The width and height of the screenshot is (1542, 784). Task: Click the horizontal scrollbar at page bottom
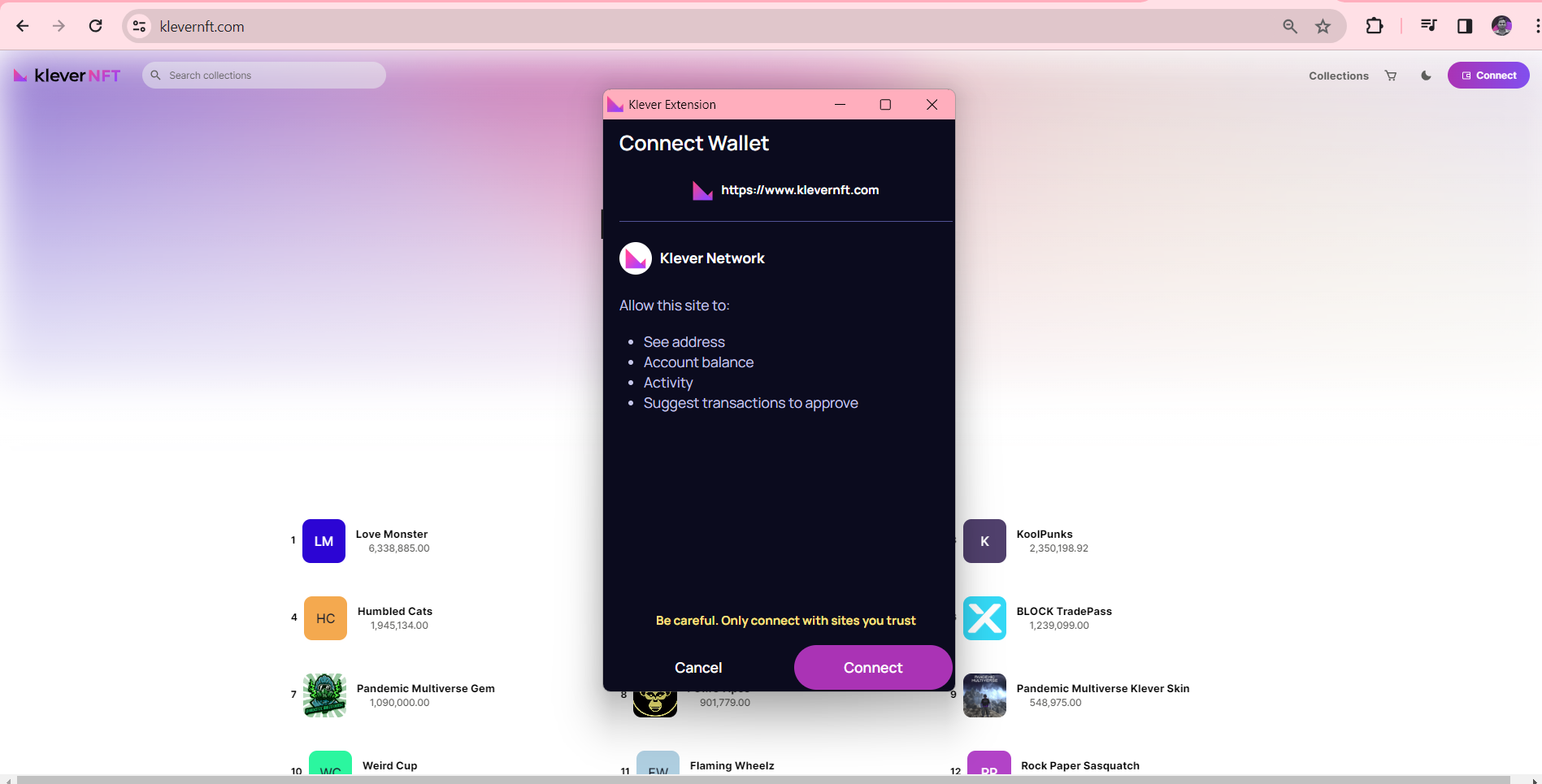[x=764, y=779]
